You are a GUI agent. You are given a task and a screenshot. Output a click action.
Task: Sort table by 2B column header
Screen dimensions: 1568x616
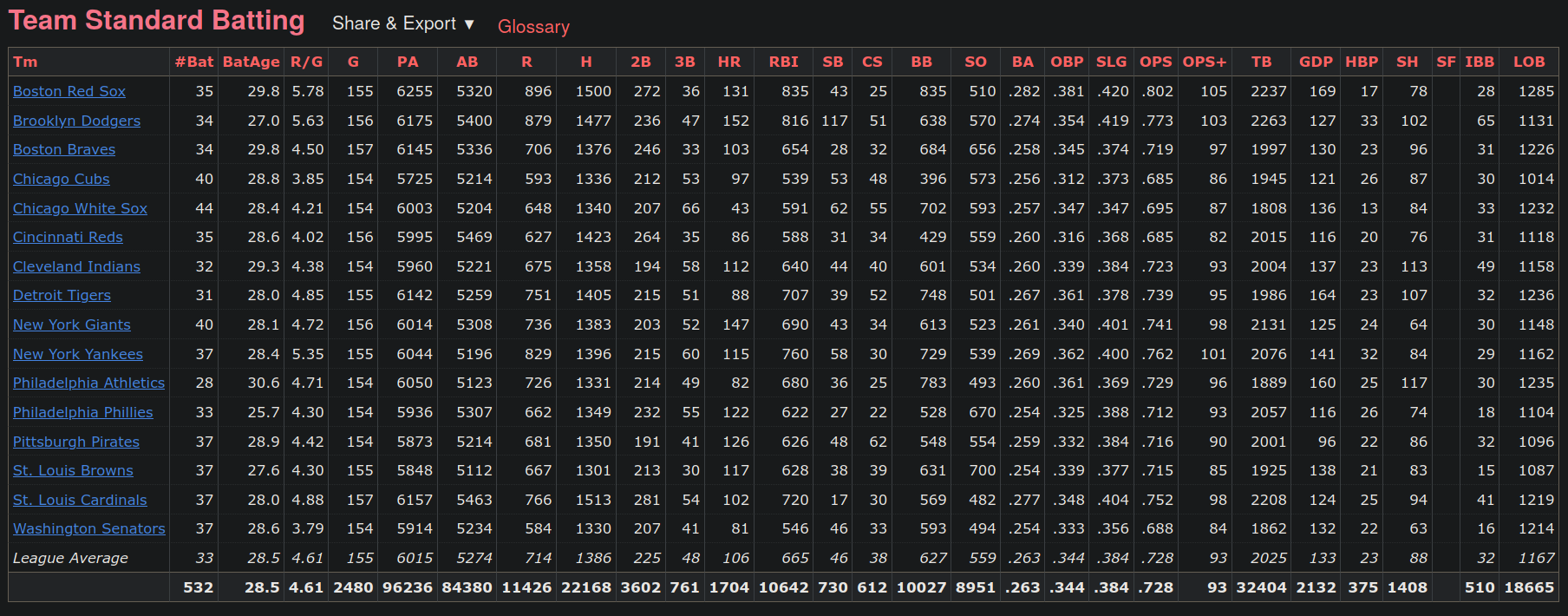coord(641,62)
